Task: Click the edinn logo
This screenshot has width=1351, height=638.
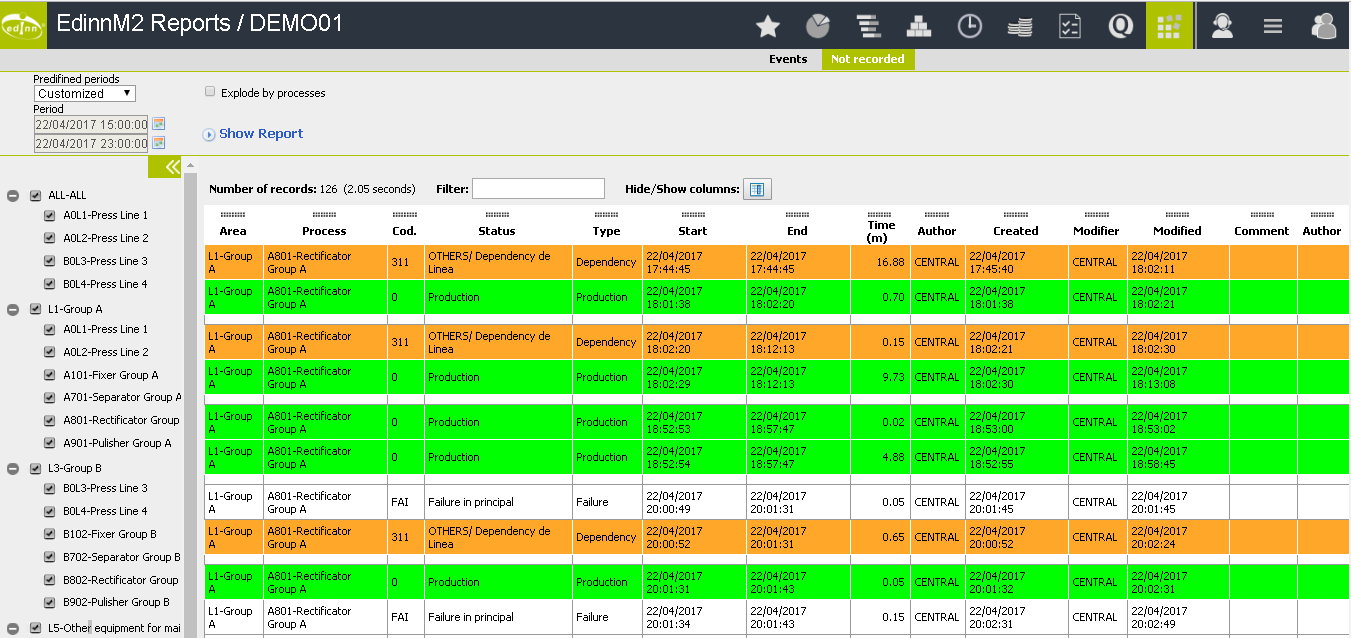Action: point(24,25)
